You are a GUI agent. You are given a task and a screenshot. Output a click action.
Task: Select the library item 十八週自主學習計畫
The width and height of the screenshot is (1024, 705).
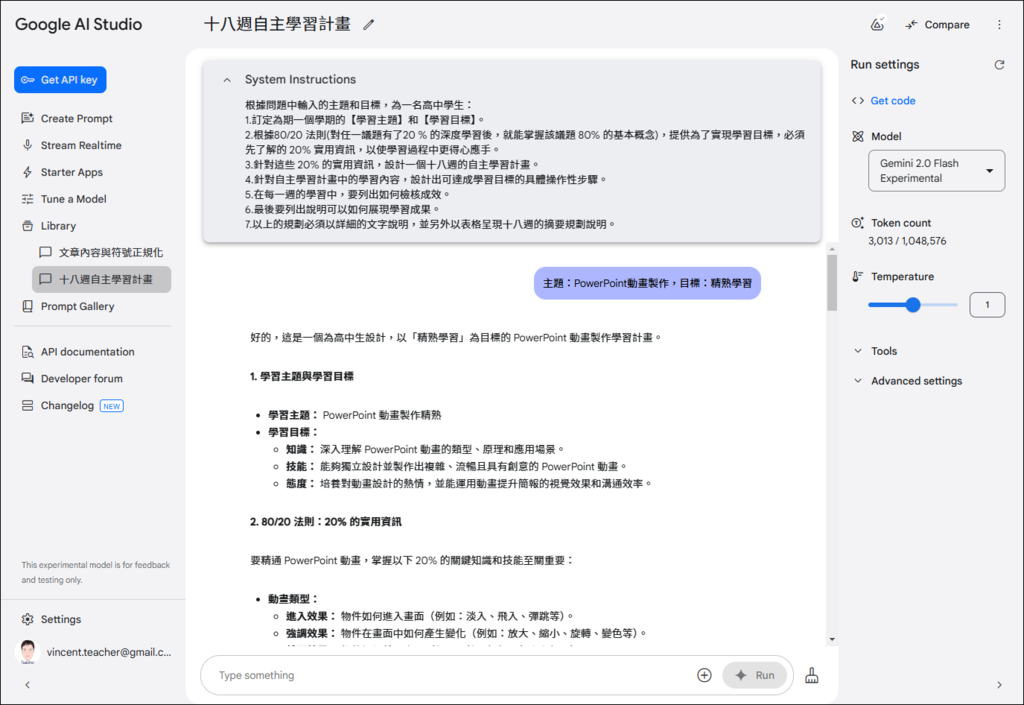(x=101, y=279)
